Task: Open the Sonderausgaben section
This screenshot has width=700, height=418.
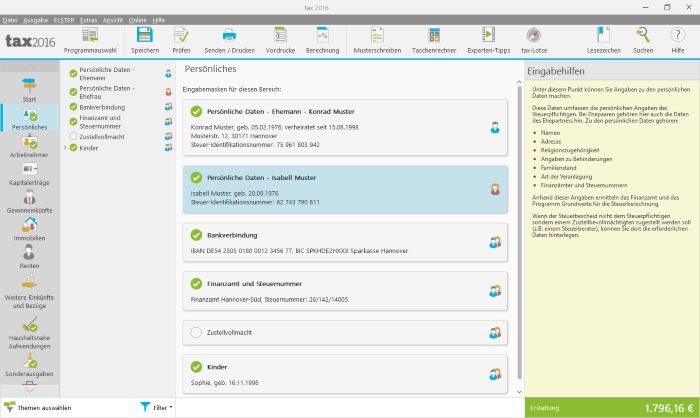Action: [29, 366]
